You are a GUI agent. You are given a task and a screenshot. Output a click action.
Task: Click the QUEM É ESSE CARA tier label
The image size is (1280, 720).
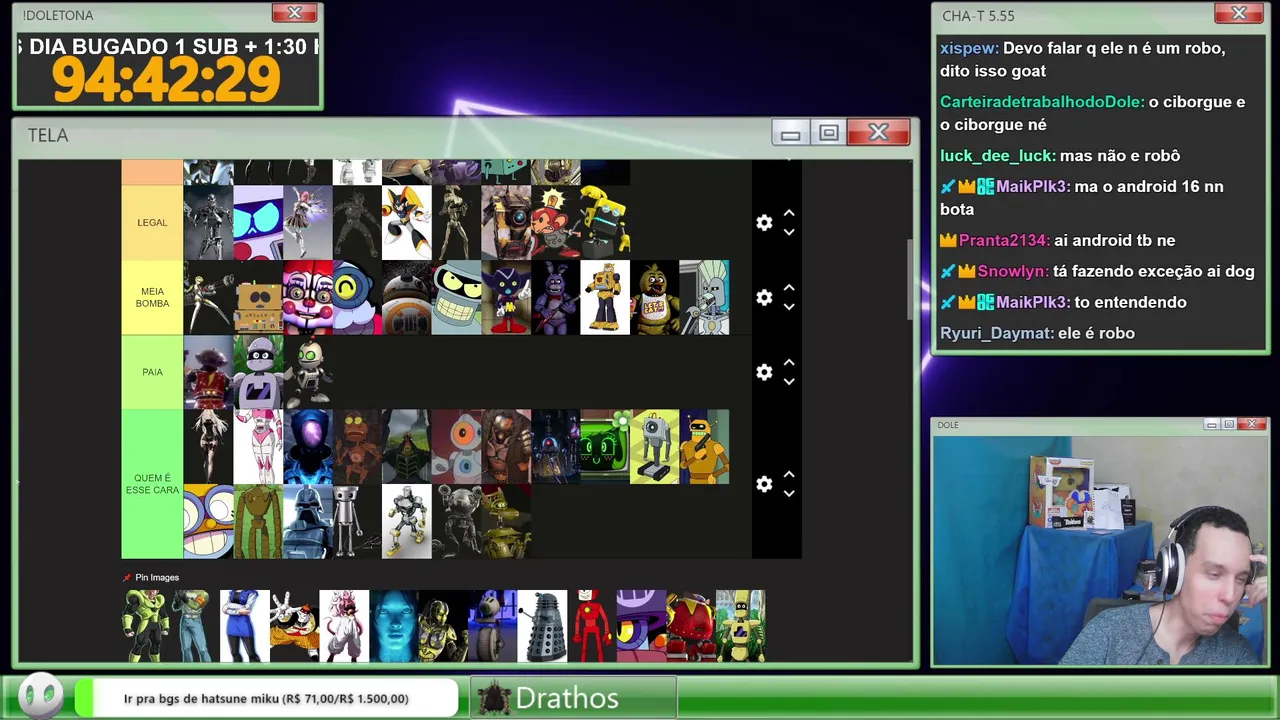coord(152,484)
